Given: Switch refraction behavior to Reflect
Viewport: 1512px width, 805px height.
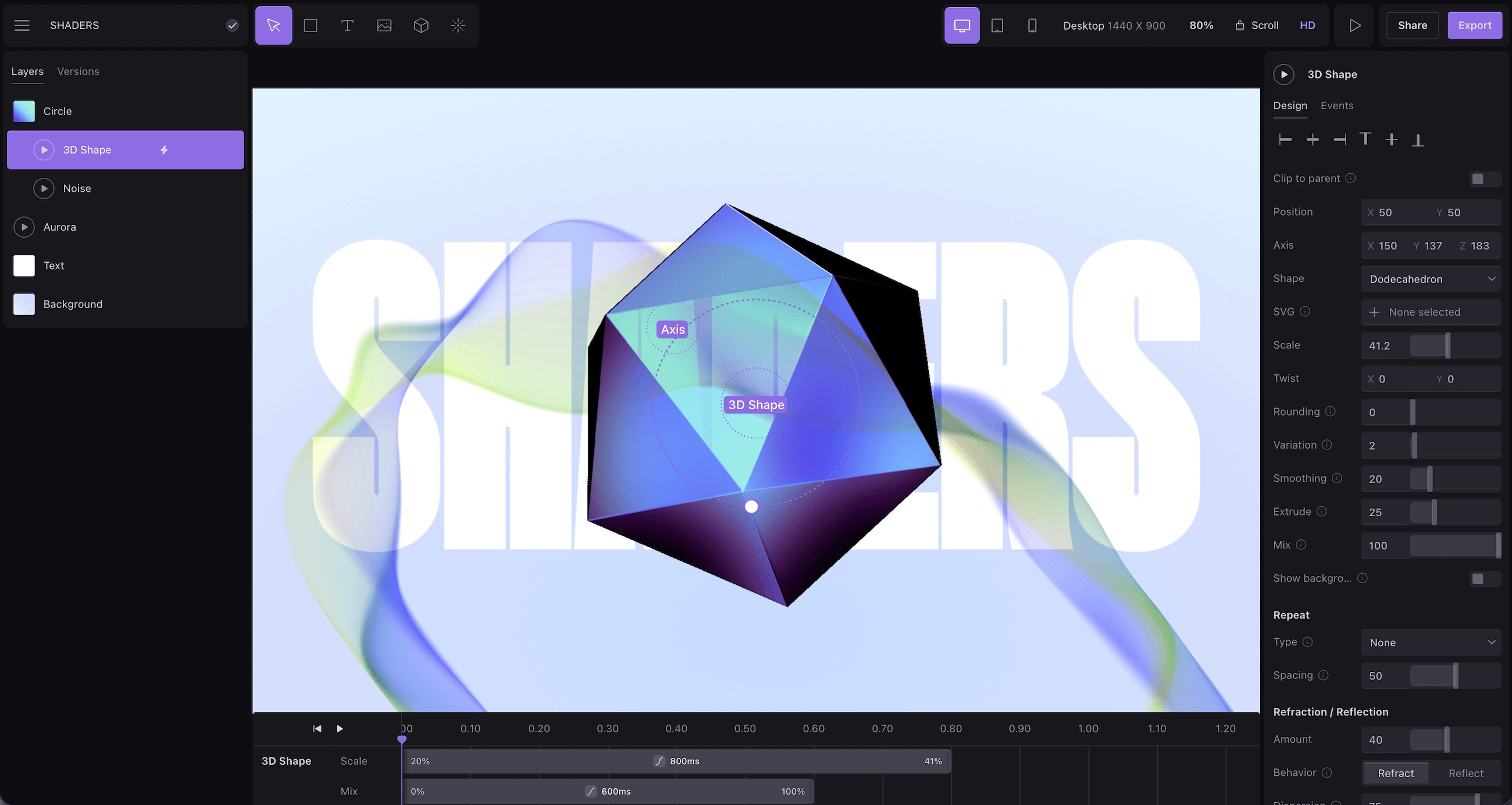Looking at the screenshot, I should [x=1465, y=772].
